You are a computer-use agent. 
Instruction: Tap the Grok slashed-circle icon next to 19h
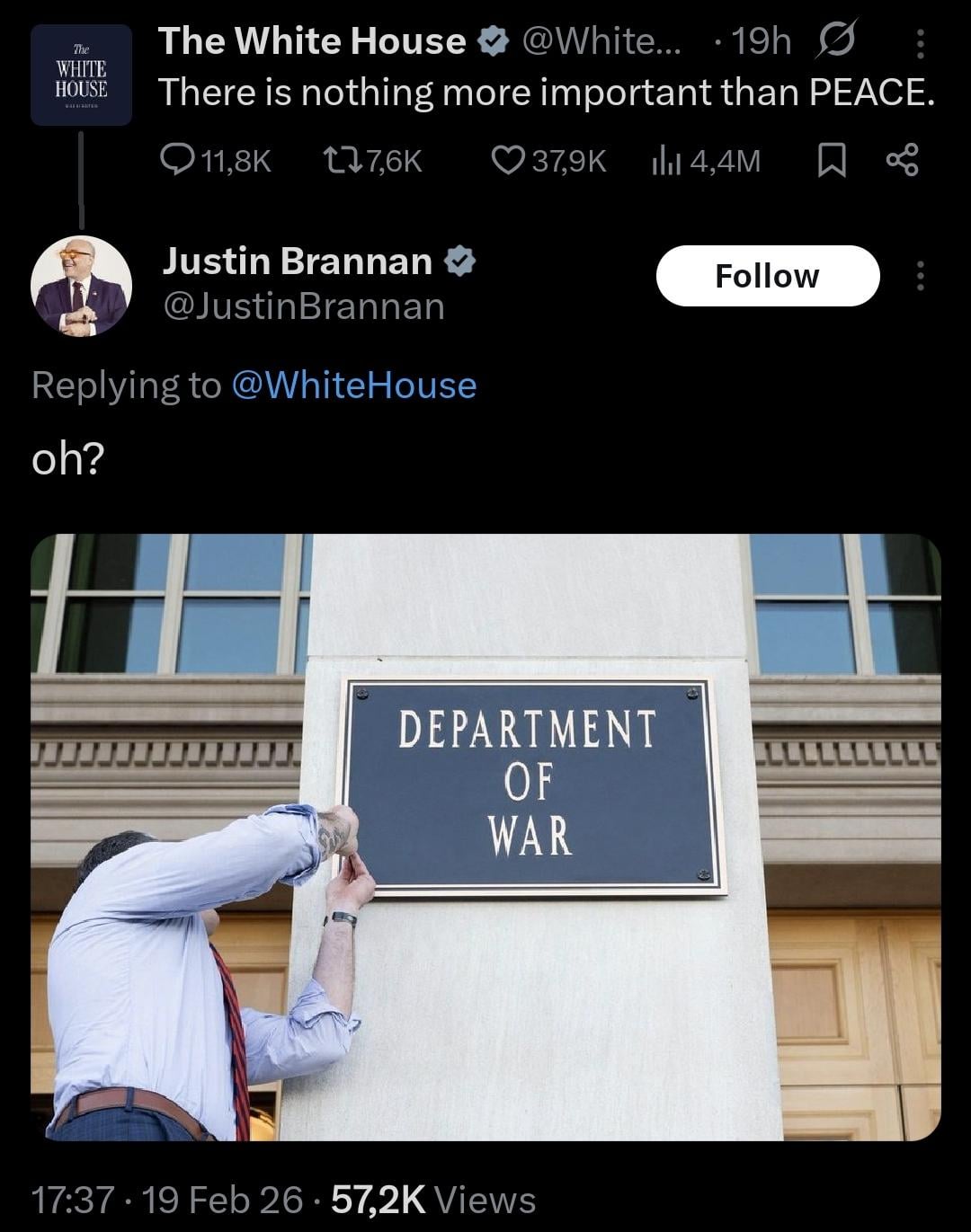[835, 40]
